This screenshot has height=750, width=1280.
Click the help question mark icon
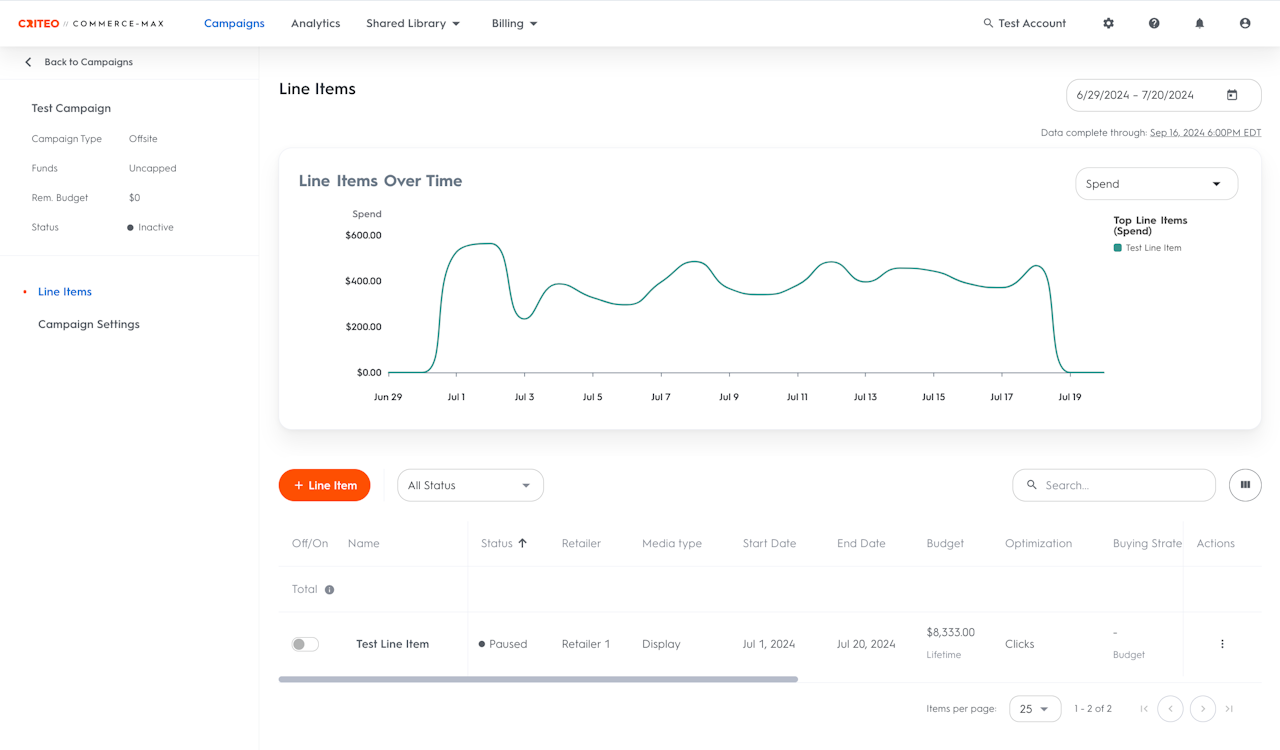[1154, 23]
